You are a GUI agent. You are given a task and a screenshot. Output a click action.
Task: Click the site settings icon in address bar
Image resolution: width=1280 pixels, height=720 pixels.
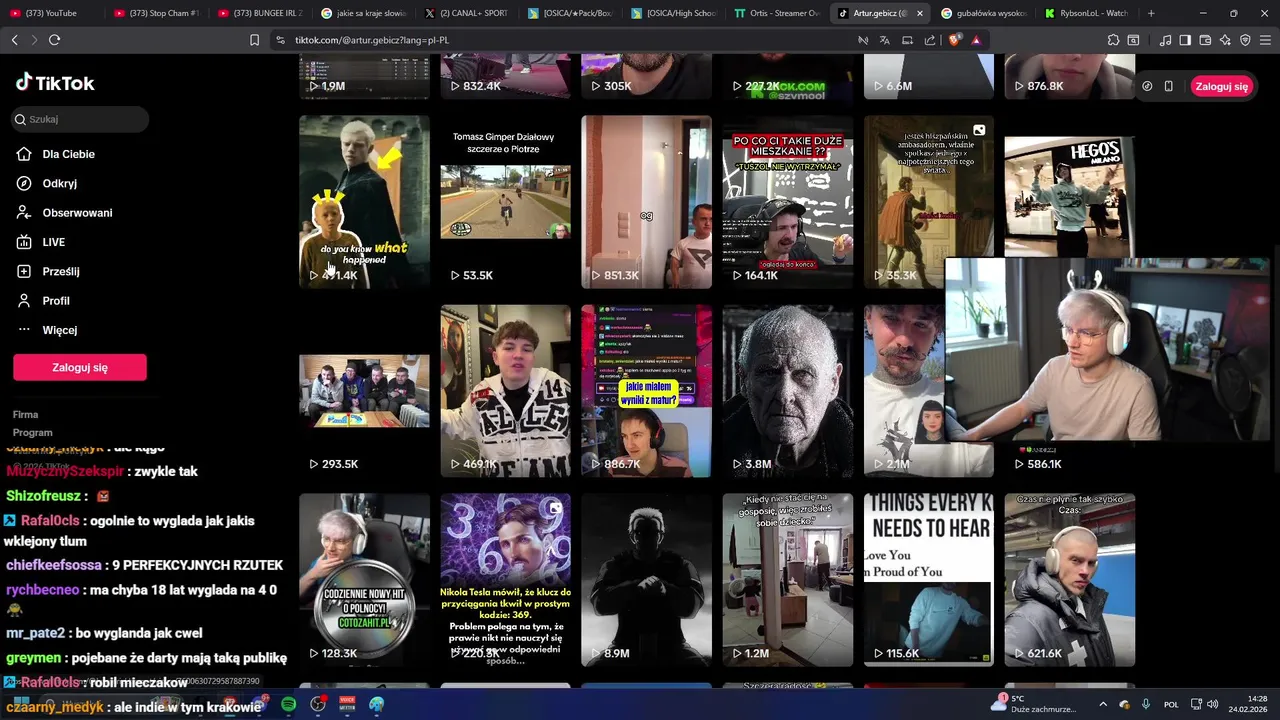pos(280,40)
